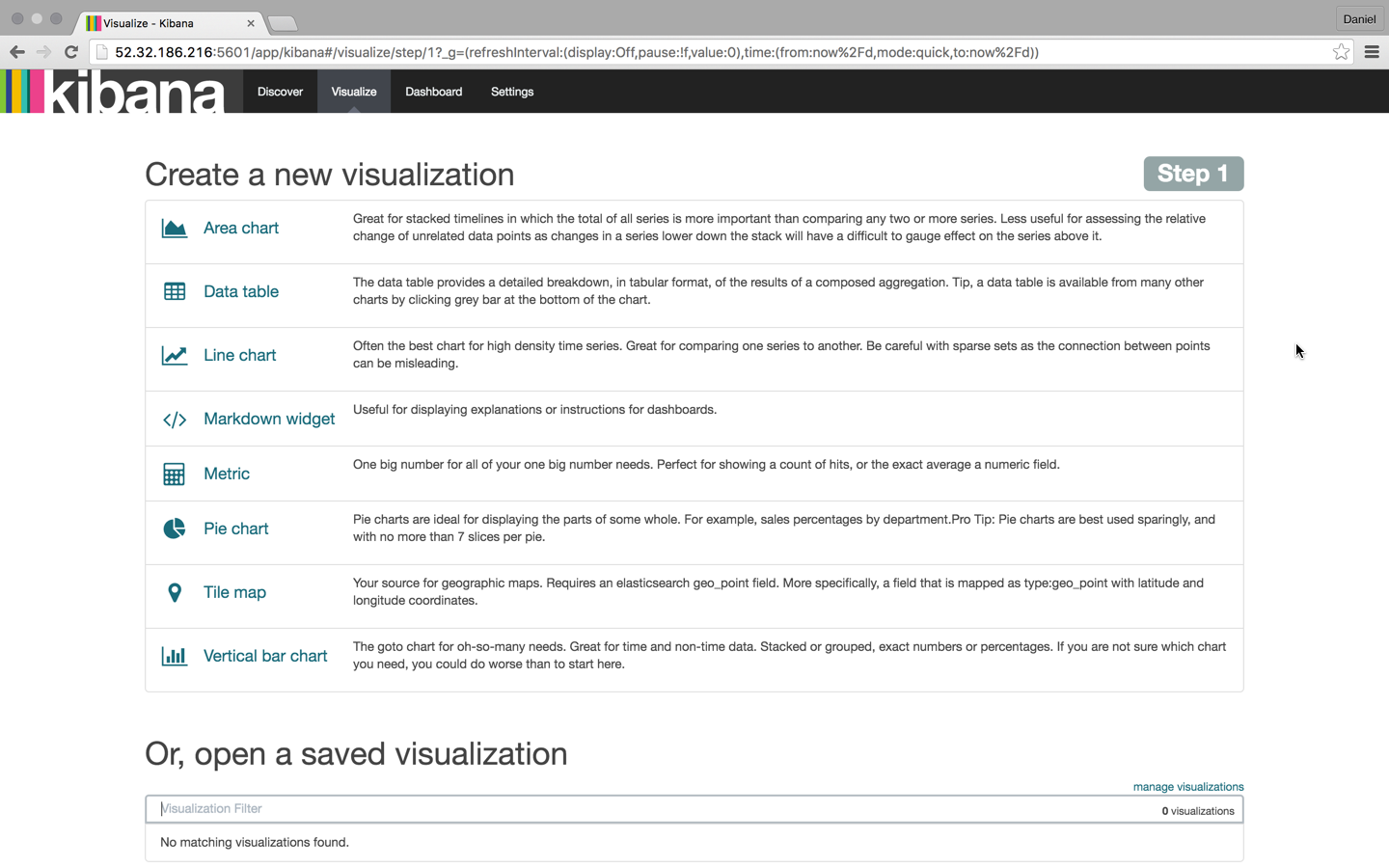This screenshot has width=1389, height=868.
Task: Click inside the Visualization Filter field
Action: point(386,808)
